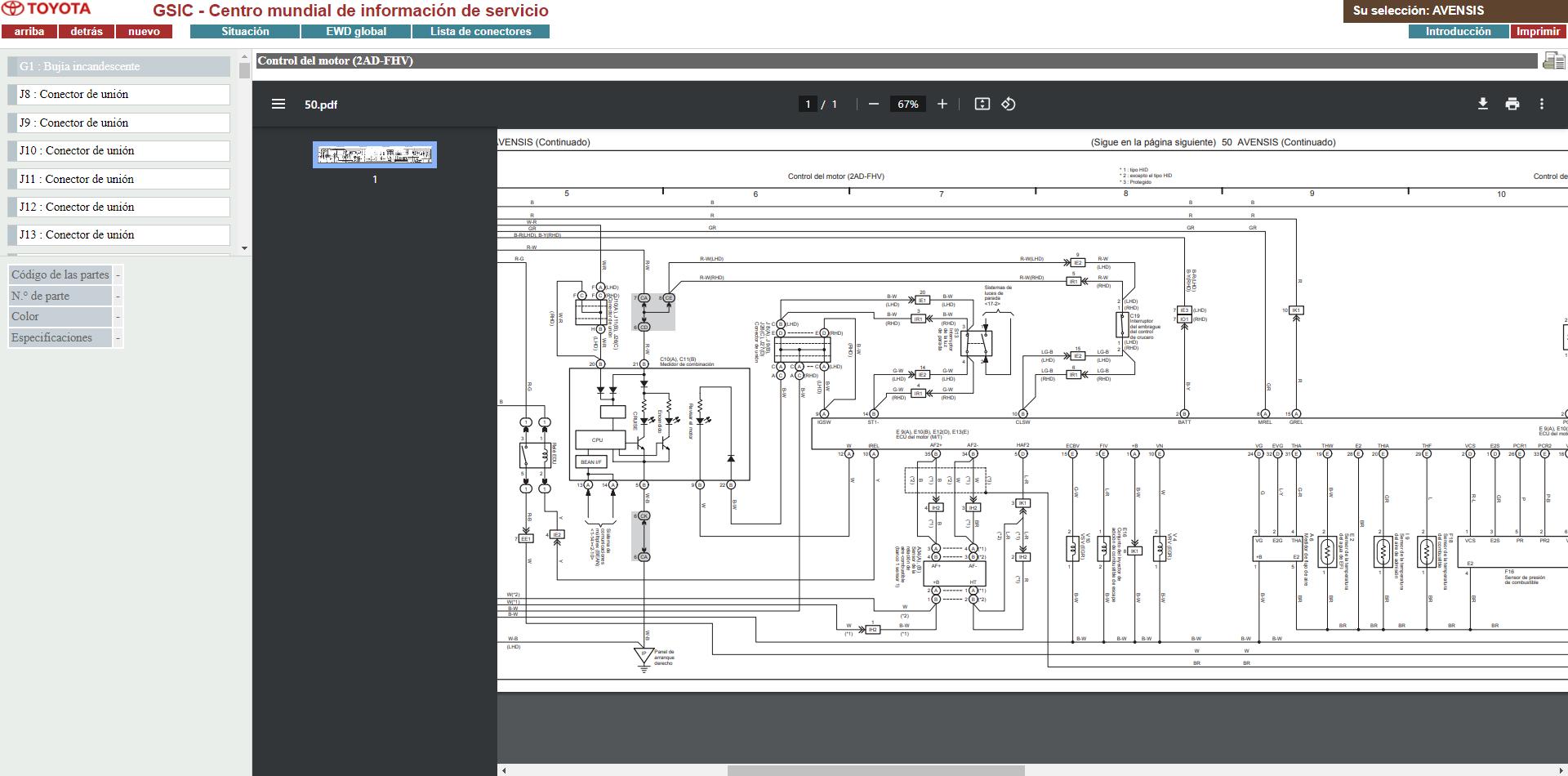Click the 67% zoom level field

click(x=908, y=104)
